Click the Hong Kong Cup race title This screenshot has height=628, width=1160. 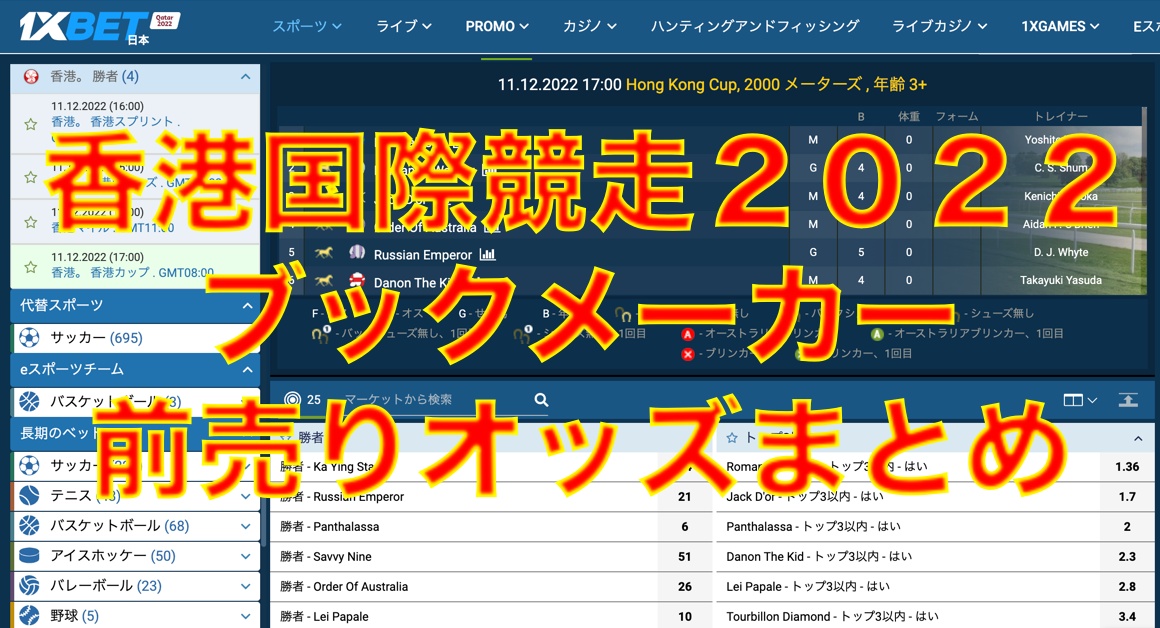[776, 84]
